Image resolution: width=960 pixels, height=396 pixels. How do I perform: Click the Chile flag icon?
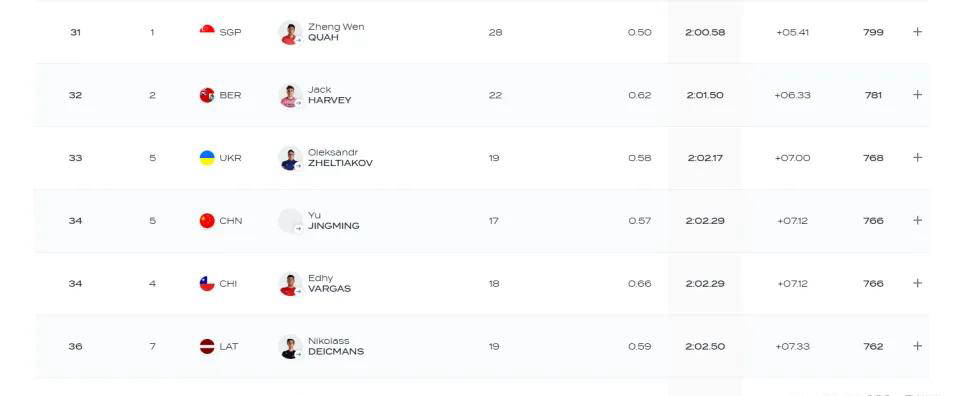pyautogui.click(x=207, y=283)
